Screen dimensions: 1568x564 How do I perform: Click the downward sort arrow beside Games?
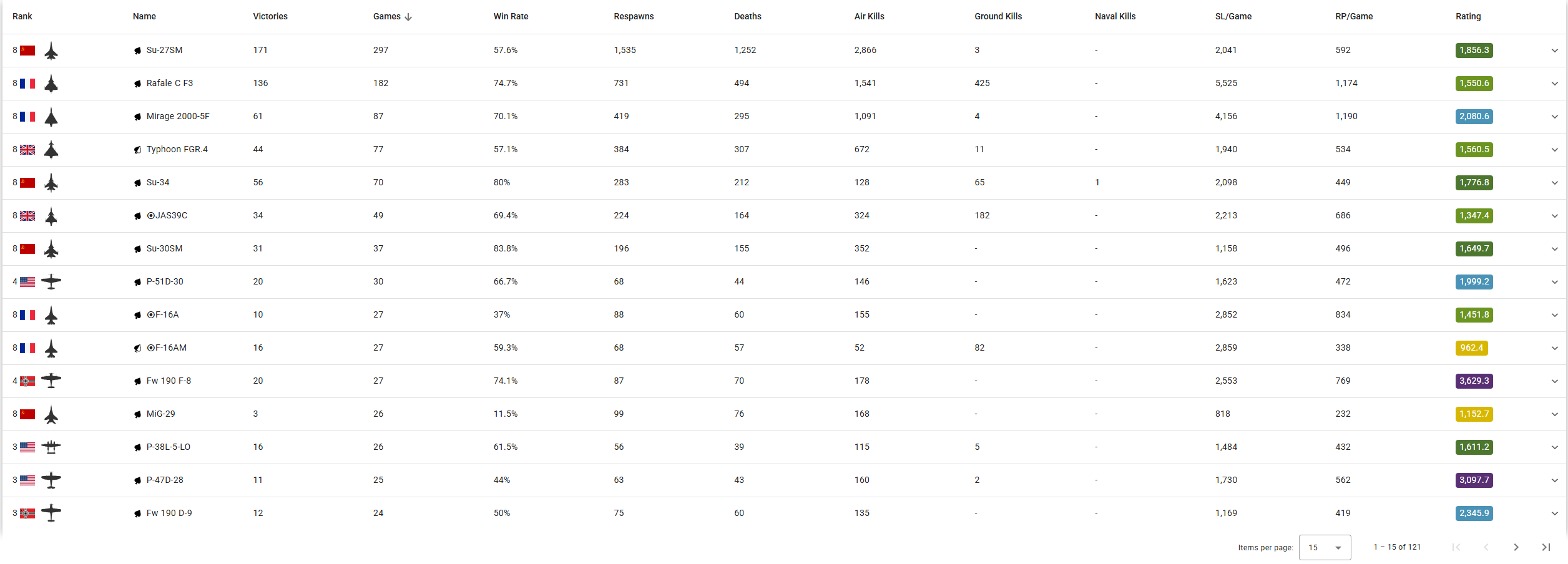[408, 17]
